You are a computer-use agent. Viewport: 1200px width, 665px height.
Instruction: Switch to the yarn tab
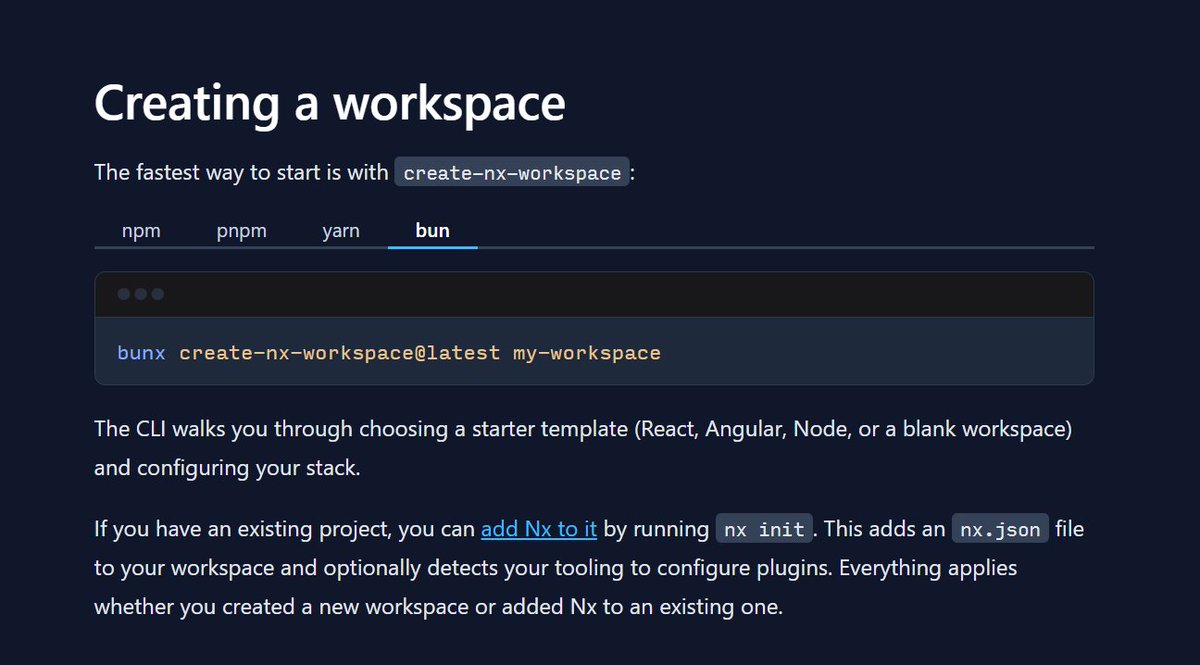[x=341, y=231]
